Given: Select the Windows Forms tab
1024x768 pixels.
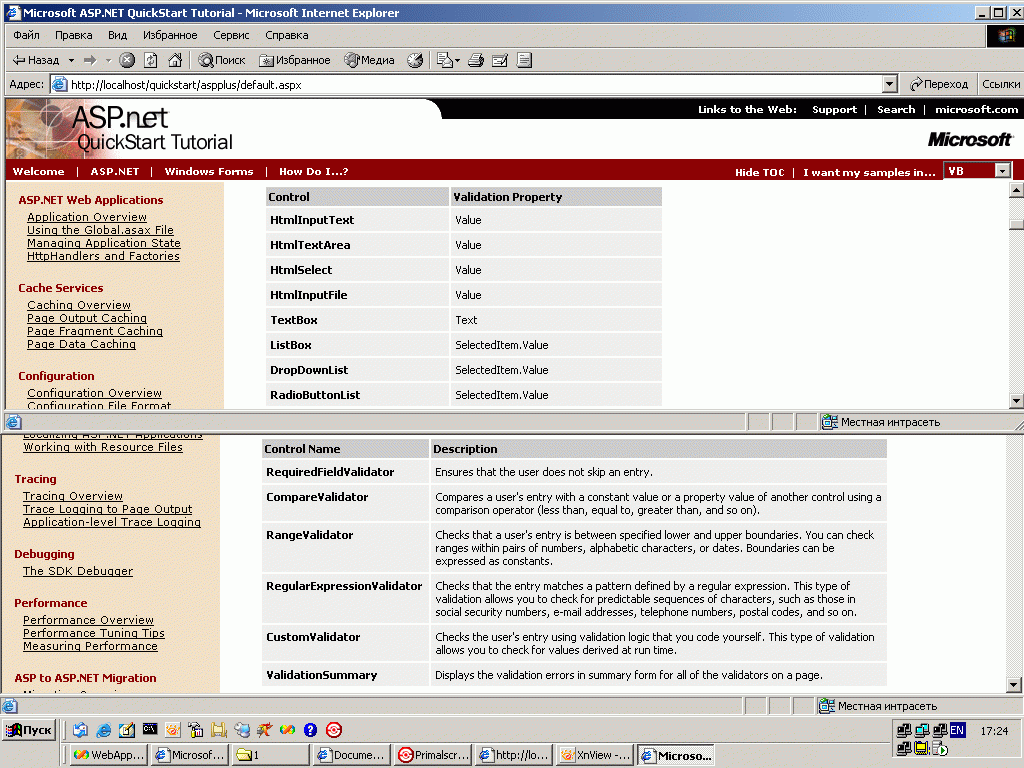Looking at the screenshot, I should point(209,171).
